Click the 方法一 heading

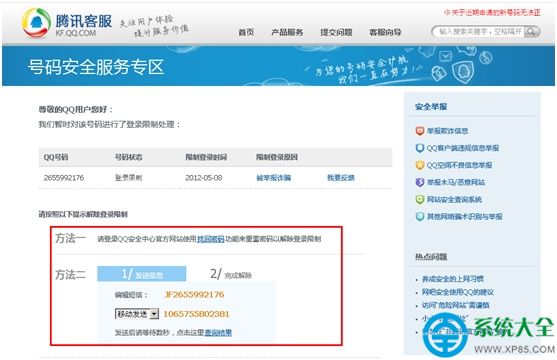pos(70,238)
